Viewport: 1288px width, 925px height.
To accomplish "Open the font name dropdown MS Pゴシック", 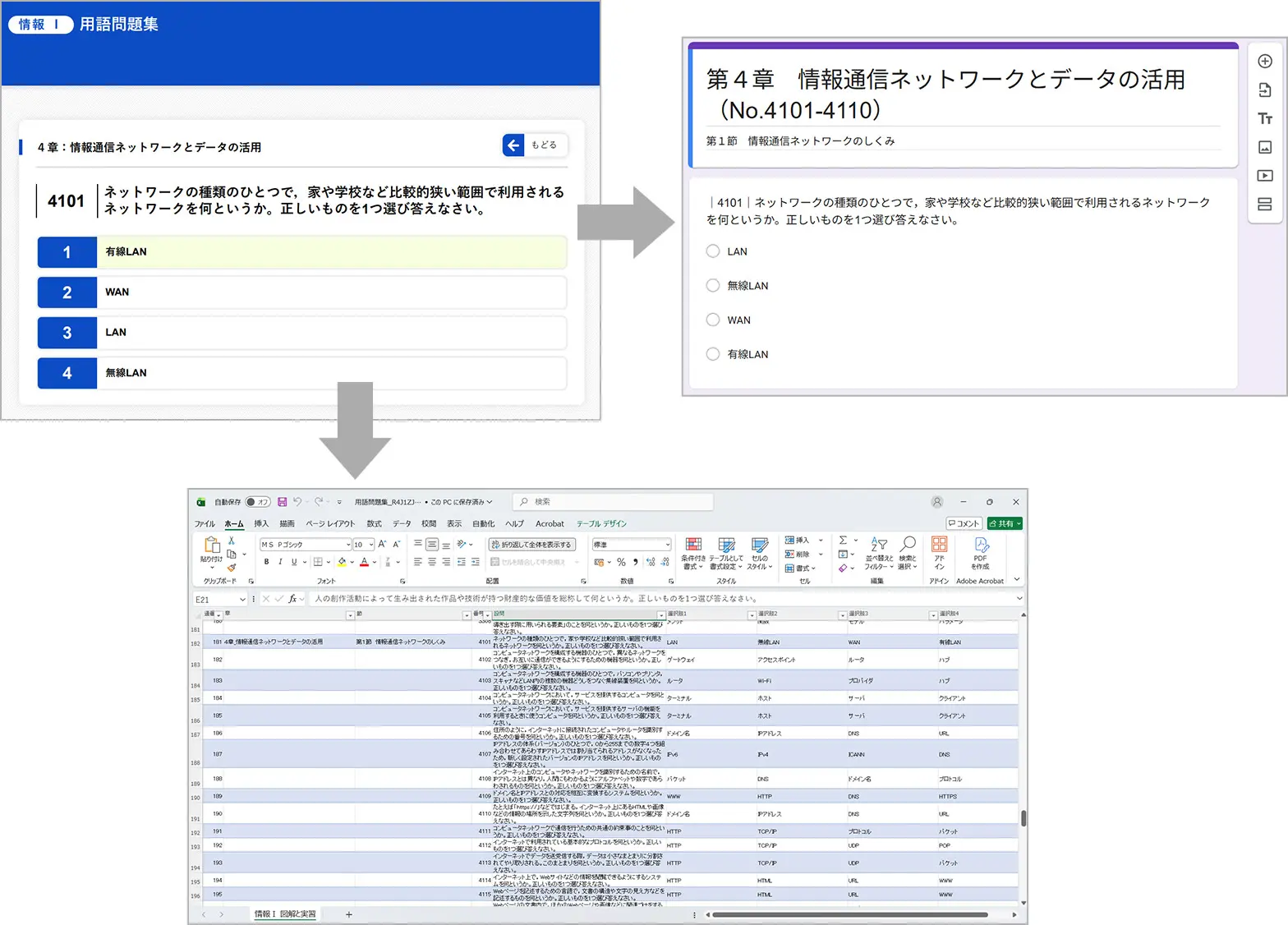I will point(347,545).
